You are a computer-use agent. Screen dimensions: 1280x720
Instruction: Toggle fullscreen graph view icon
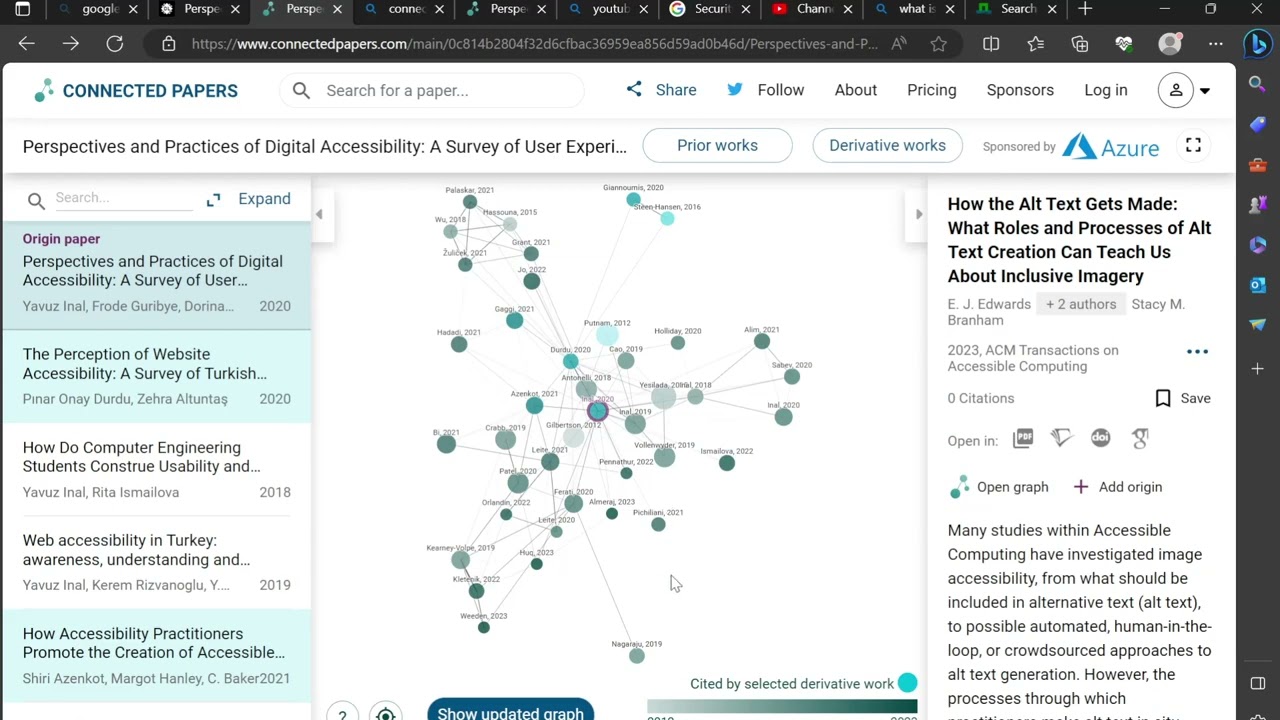[1193, 145]
